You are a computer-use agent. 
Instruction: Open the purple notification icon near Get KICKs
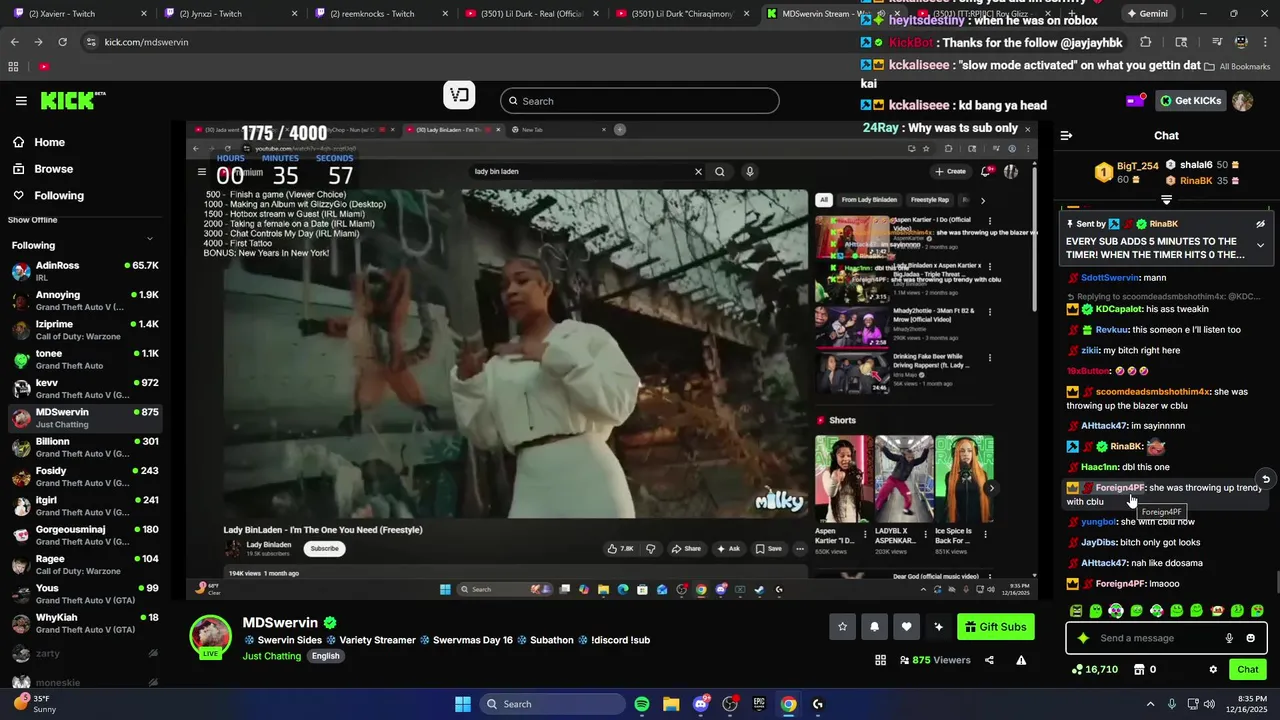1135,100
